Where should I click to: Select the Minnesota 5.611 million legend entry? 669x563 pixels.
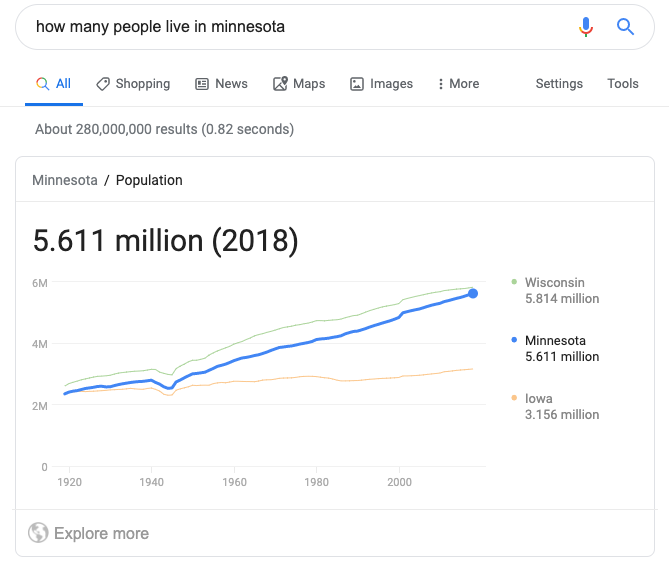pyautogui.click(x=561, y=348)
